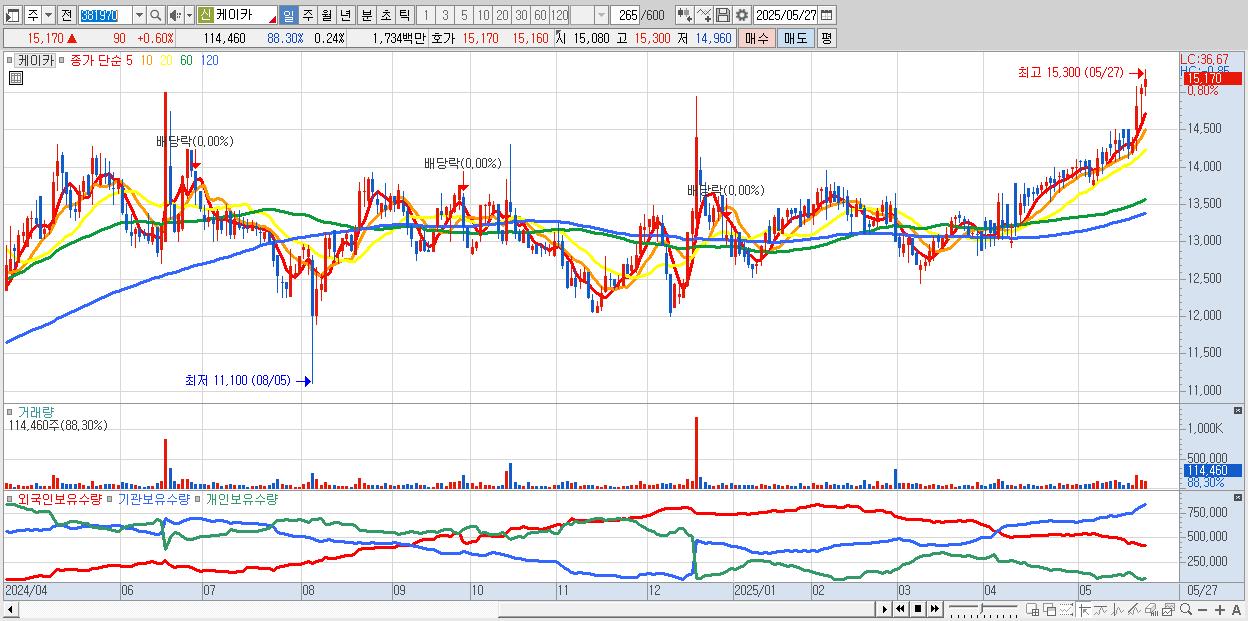Select the 10 interval button
This screenshot has height=621, width=1248.
pyautogui.click(x=483, y=15)
